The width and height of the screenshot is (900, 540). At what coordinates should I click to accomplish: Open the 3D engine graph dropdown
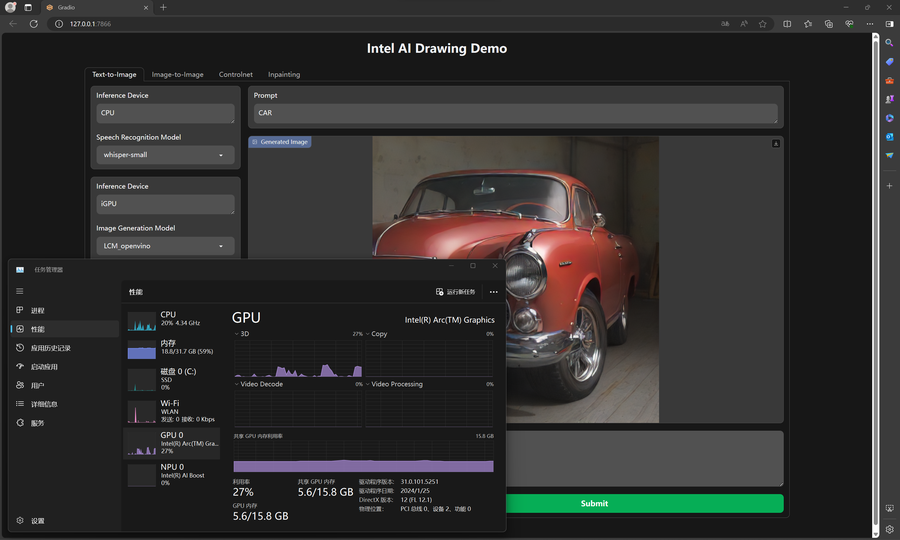(x=241, y=334)
